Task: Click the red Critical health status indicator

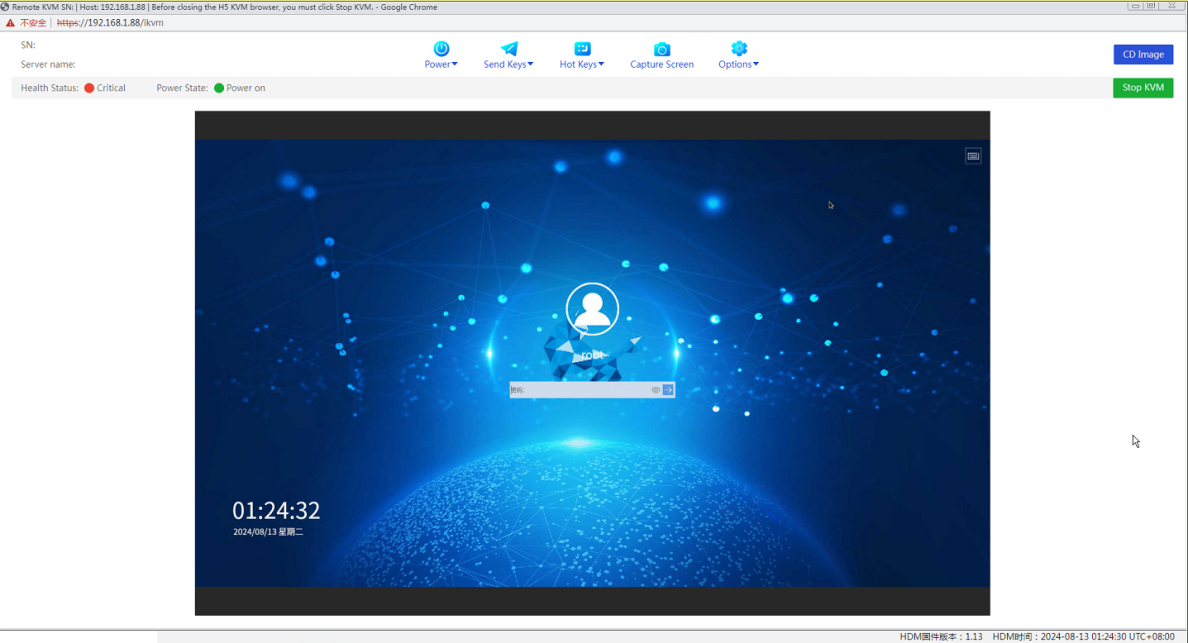Action: point(89,88)
